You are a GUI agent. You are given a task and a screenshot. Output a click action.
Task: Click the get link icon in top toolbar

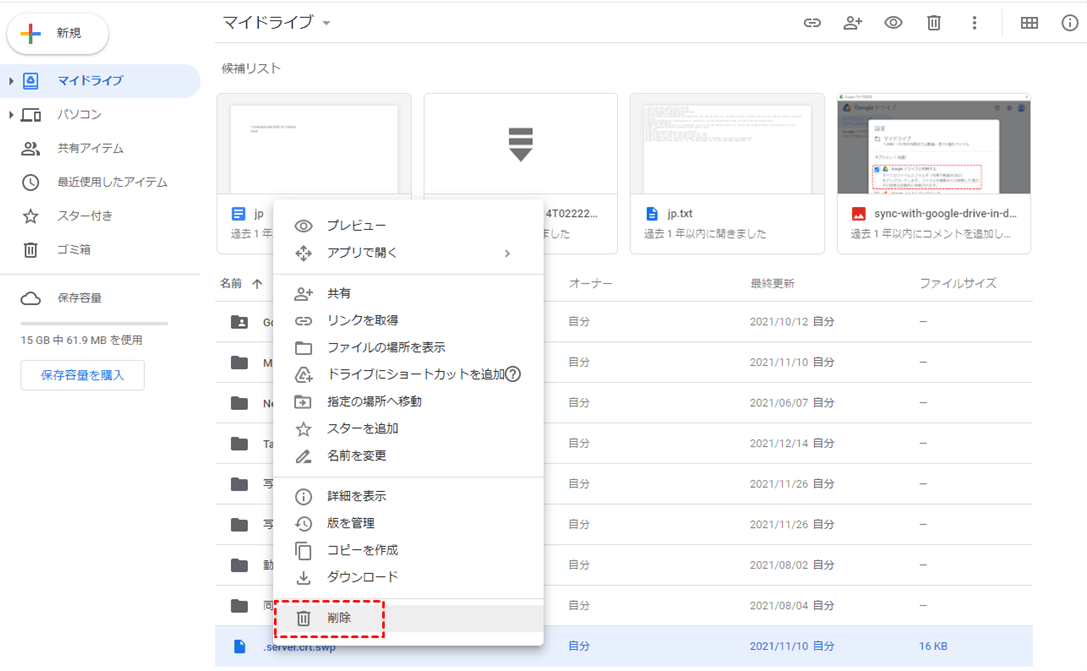point(812,23)
